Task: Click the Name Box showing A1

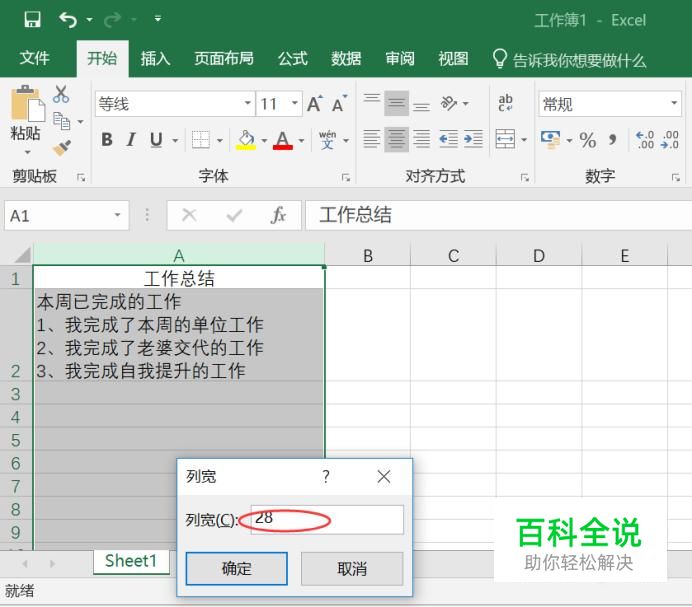Action: click(67, 215)
